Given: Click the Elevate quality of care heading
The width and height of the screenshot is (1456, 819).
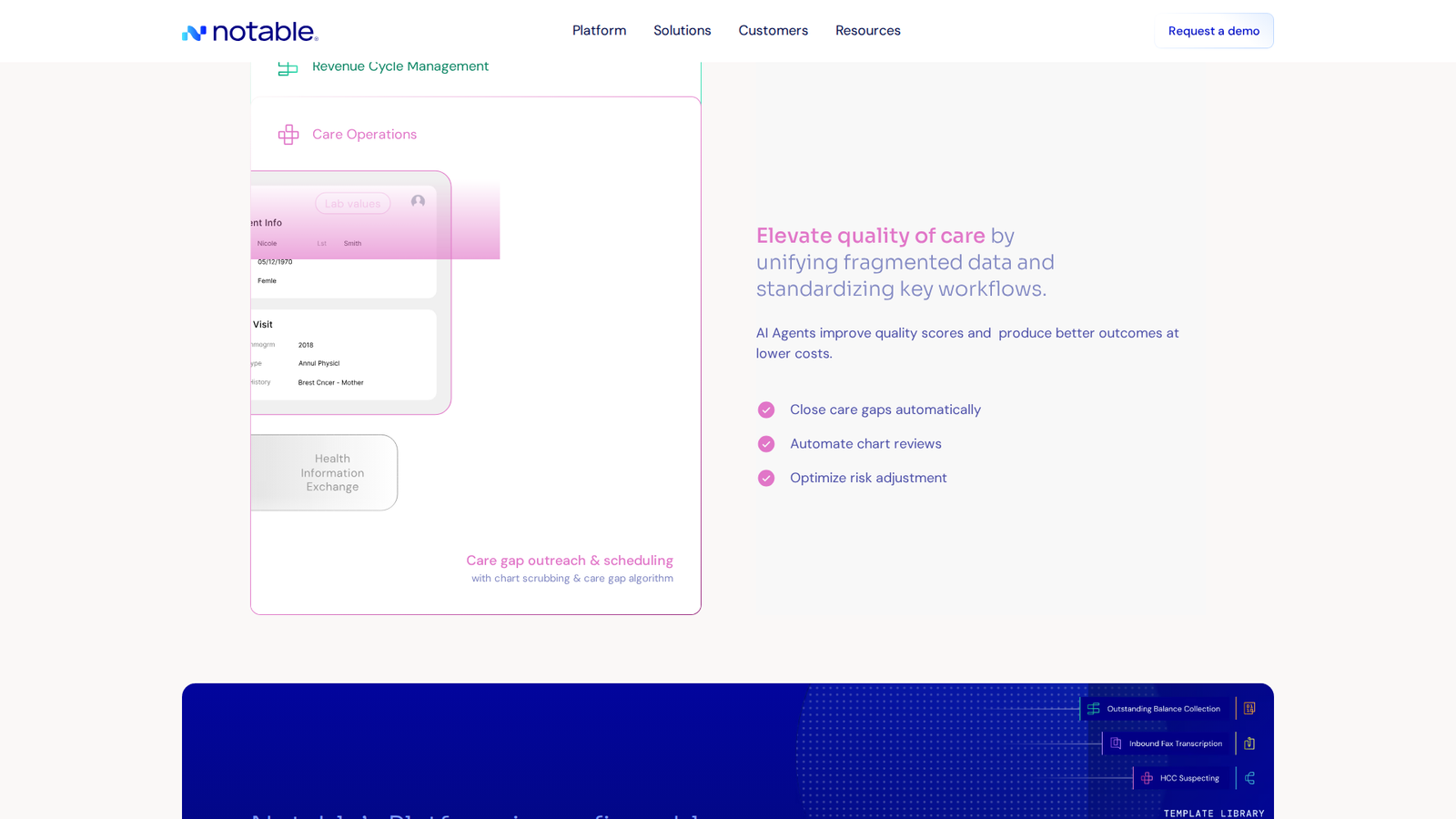Looking at the screenshot, I should pos(871,236).
